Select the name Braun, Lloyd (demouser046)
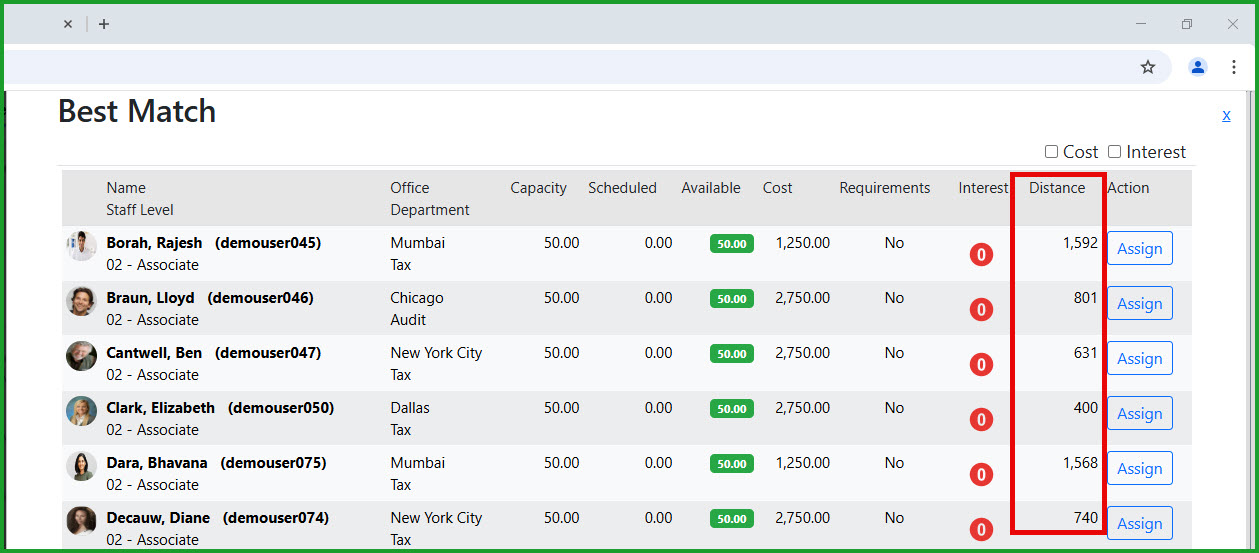 coord(210,298)
